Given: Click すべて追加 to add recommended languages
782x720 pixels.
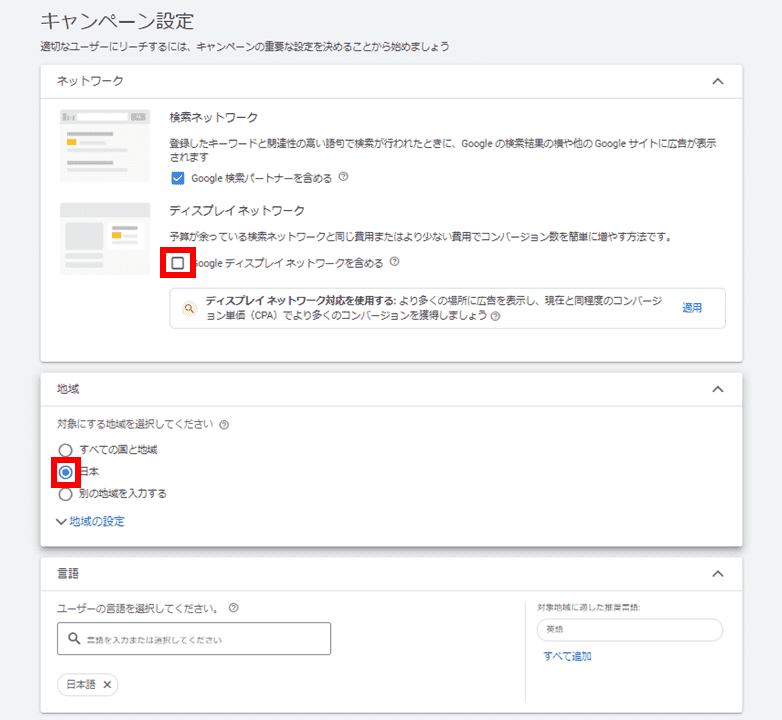Looking at the screenshot, I should pos(567,656).
